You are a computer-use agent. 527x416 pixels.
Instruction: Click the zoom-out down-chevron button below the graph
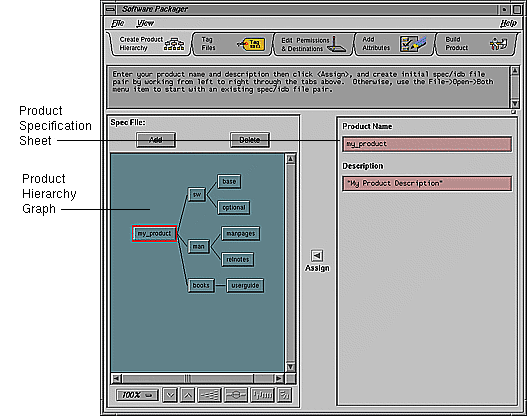coord(170,395)
